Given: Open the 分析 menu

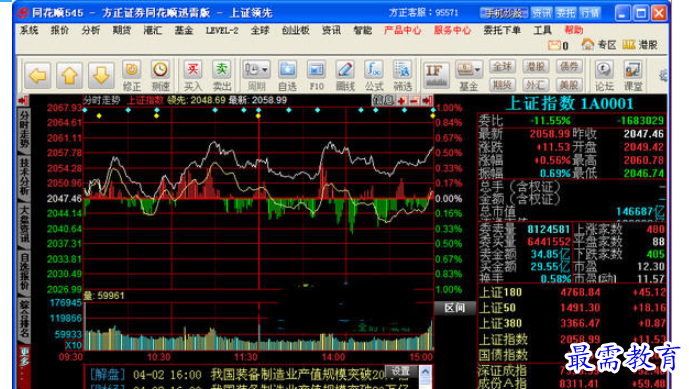Looking at the screenshot, I should (91, 30).
